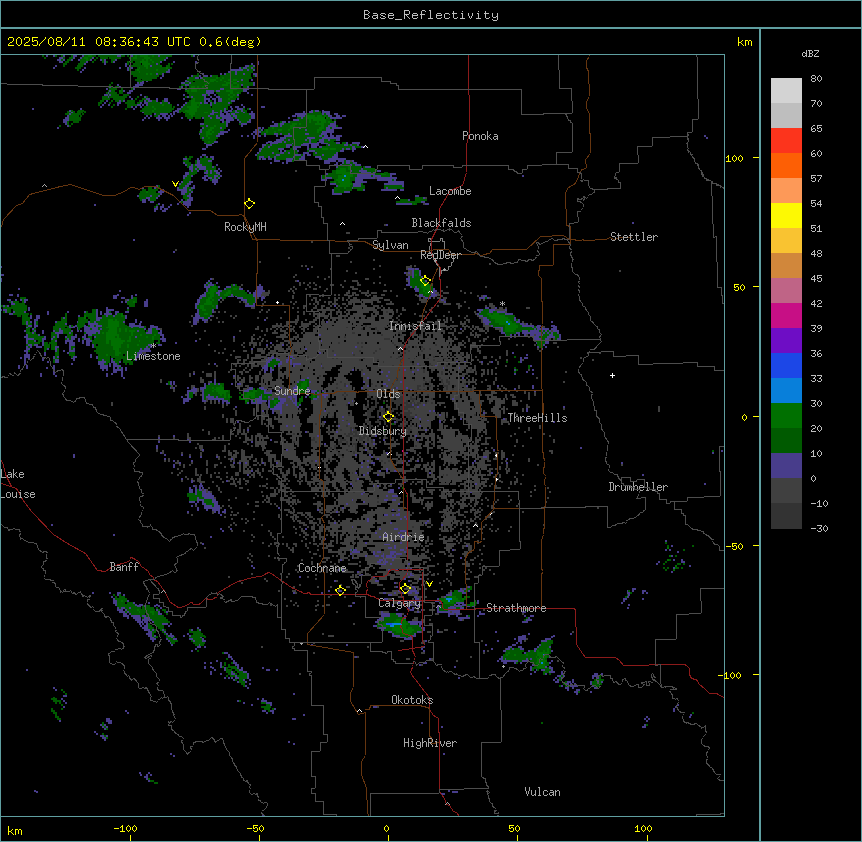Select the Innisfail label
The height and width of the screenshot is (842, 862).
(415, 326)
